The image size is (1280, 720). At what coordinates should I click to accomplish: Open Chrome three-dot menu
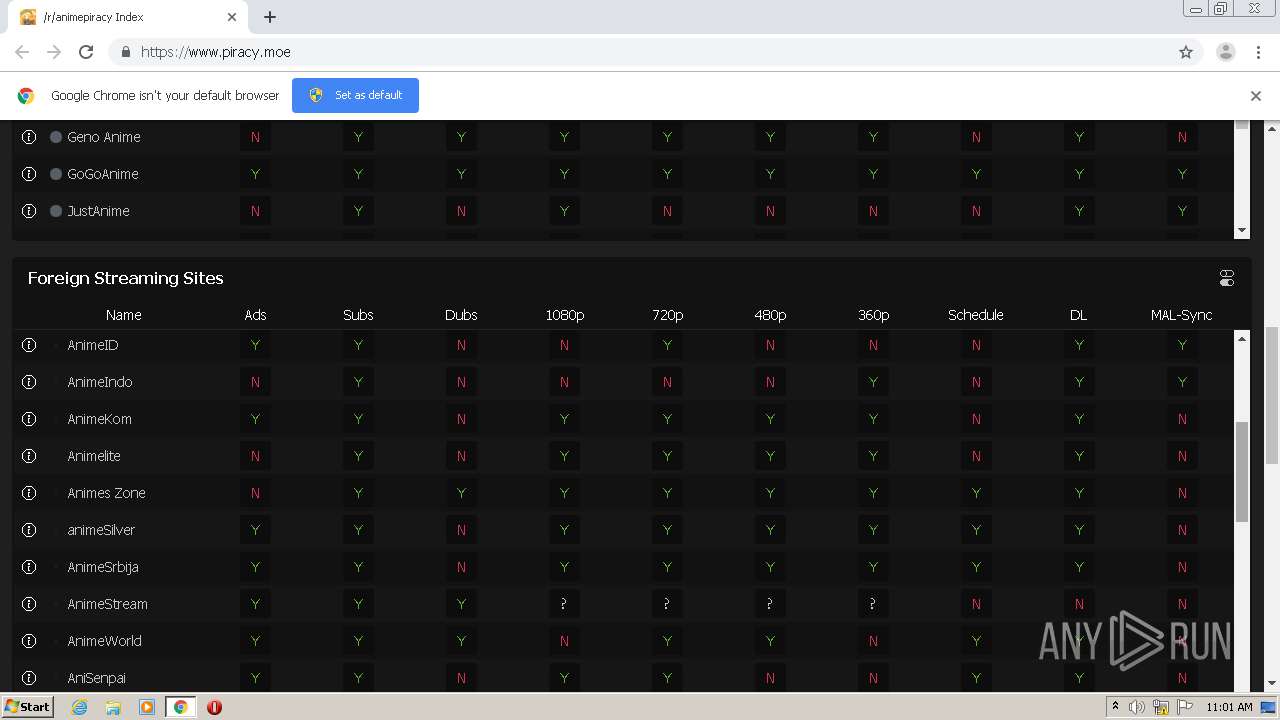coord(1258,52)
